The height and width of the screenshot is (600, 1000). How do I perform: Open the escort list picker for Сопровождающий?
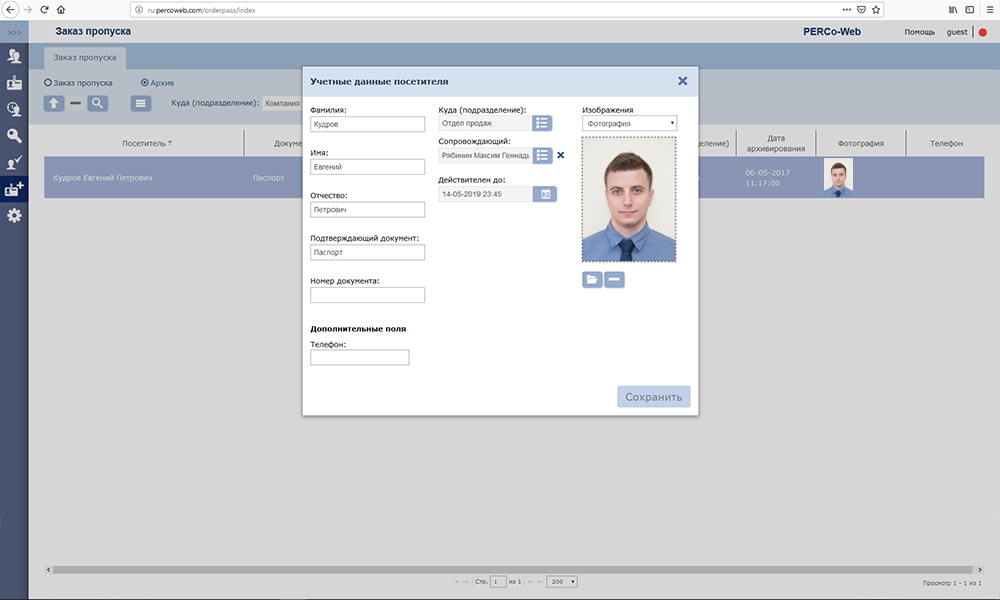pyautogui.click(x=542, y=155)
